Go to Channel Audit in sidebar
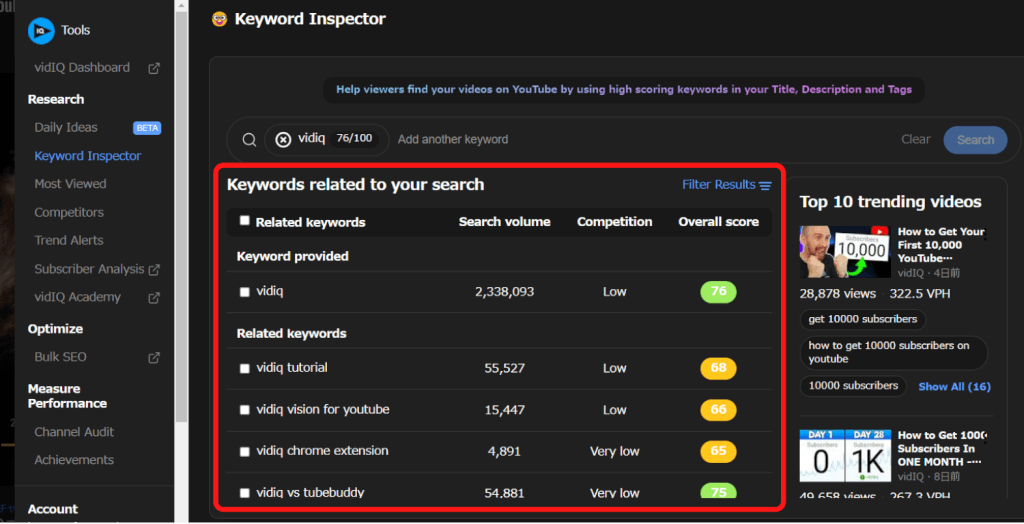 coord(74,432)
